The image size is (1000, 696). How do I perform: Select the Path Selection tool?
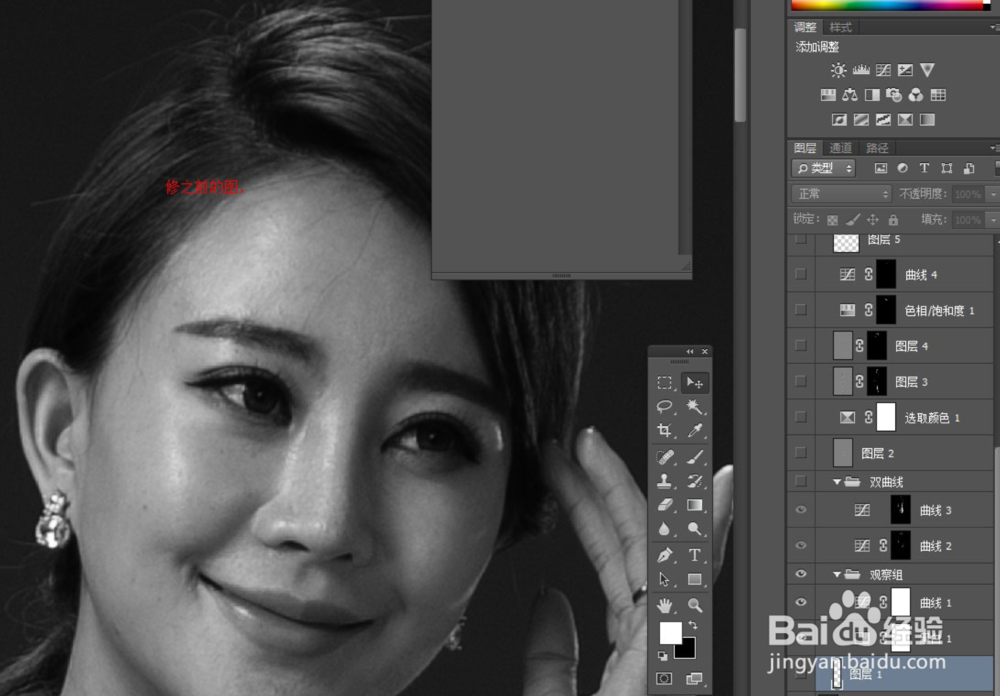pyautogui.click(x=665, y=579)
